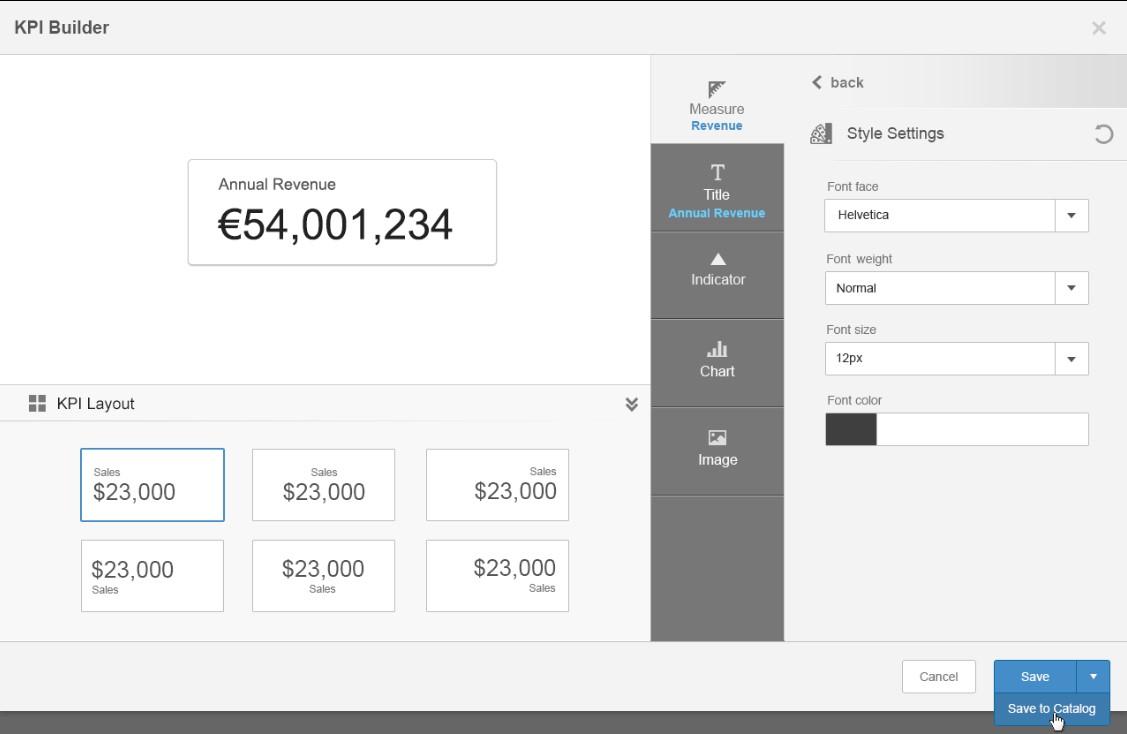
Task: Click the KPI Layout grid icon
Action: (39, 402)
